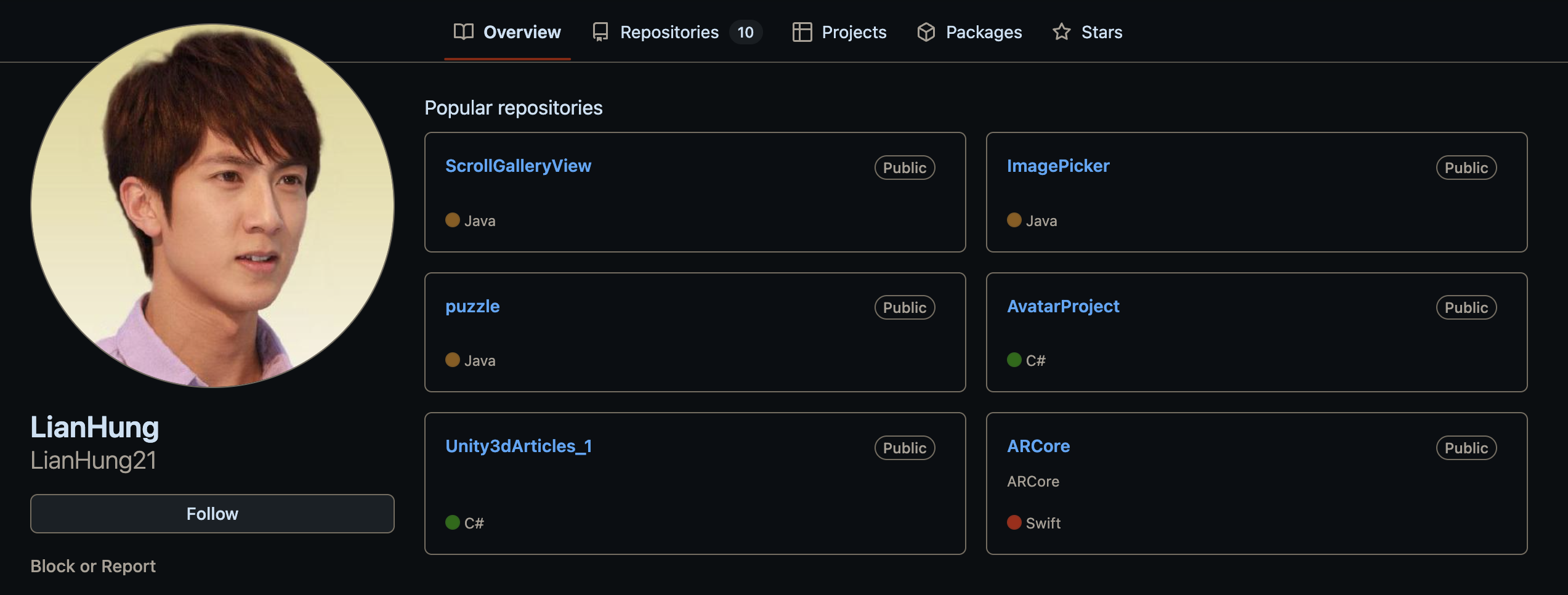Viewport: 1568px width, 595px height.
Task: Click the repository count badge 10
Action: pos(745,32)
